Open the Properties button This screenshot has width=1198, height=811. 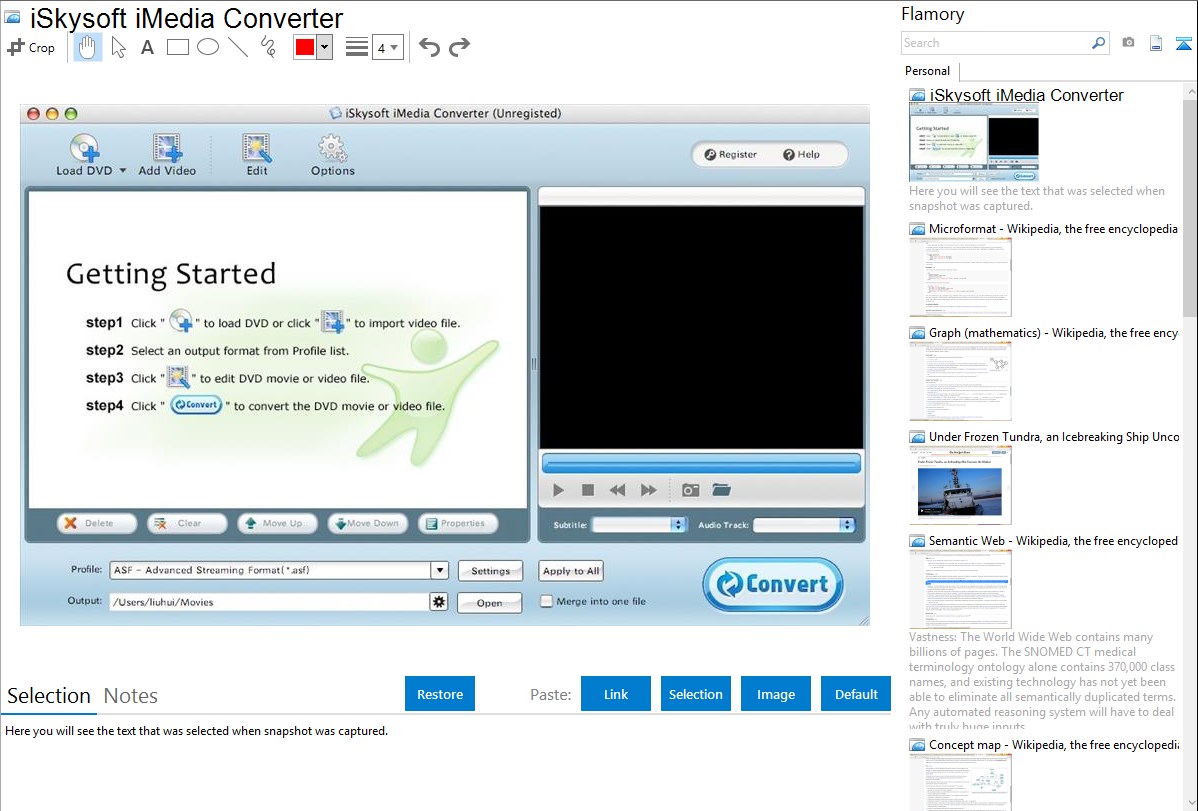coord(458,524)
